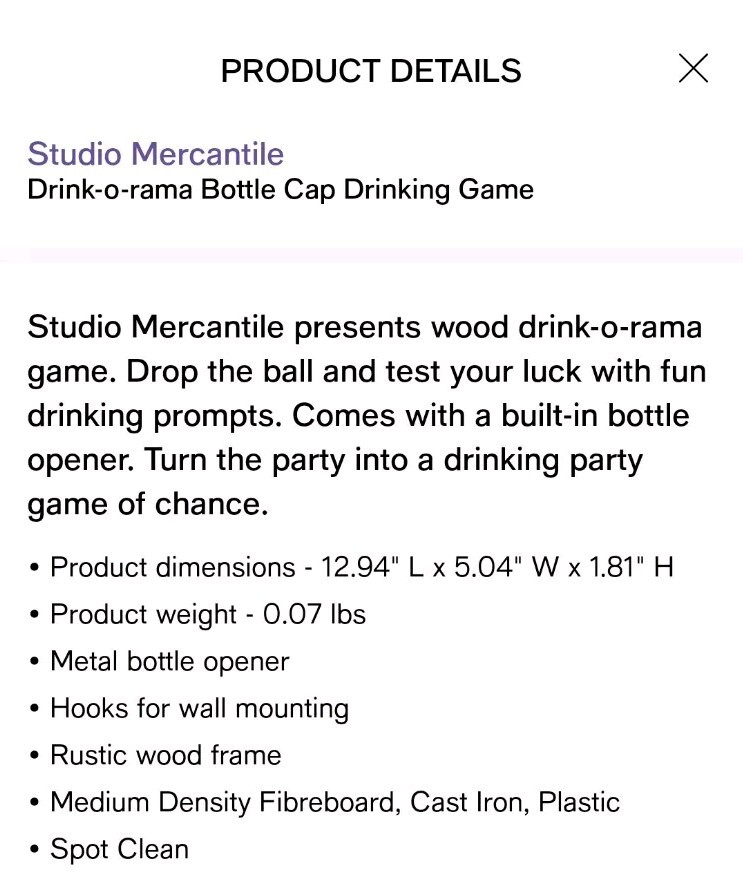
Task: Click the "Hooks for wall mounting" bullet
Action: (199, 709)
